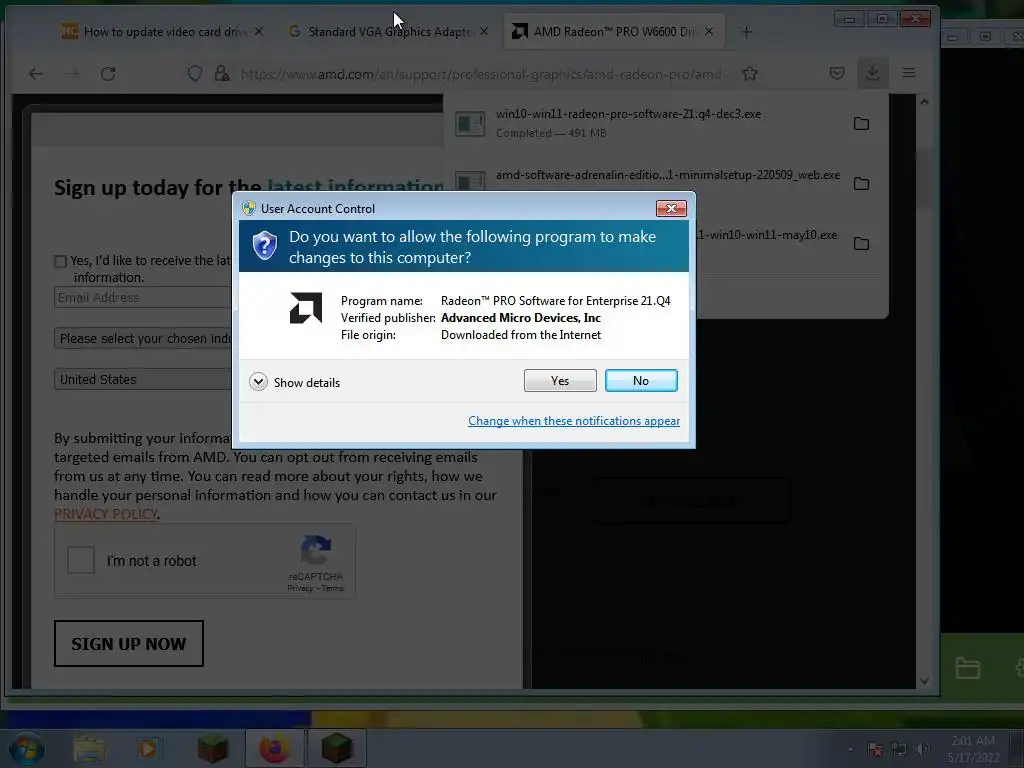Click the site security padlock icon
This screenshot has width=1024, height=768.
pos(222,73)
